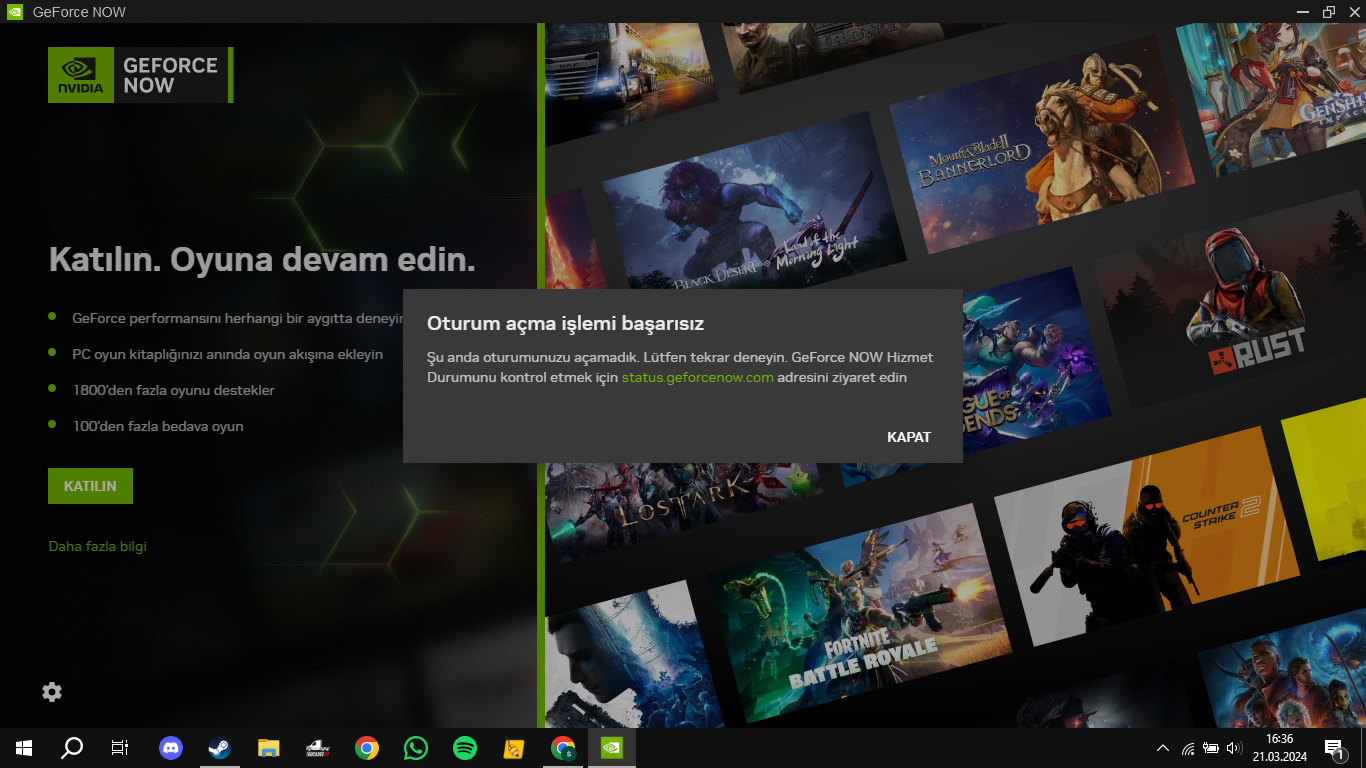Open the Windows Start menu

[24, 748]
